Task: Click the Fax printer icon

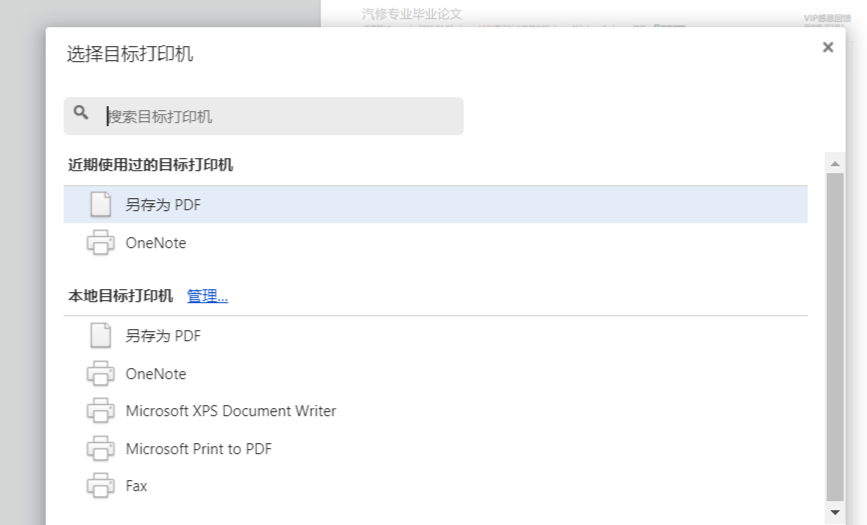Action: click(101, 485)
